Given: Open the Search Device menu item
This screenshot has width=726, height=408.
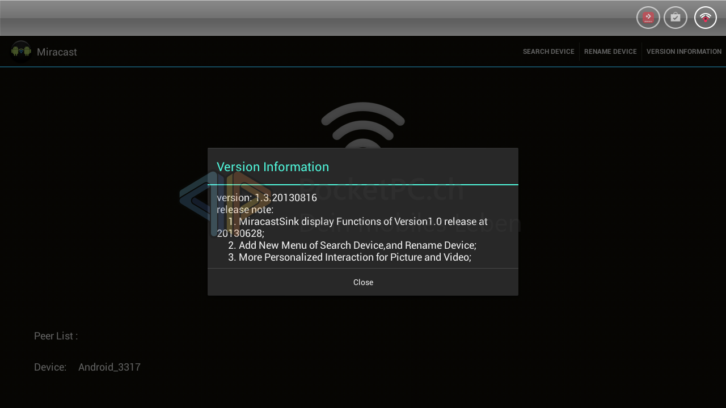Looking at the screenshot, I should tap(548, 51).
